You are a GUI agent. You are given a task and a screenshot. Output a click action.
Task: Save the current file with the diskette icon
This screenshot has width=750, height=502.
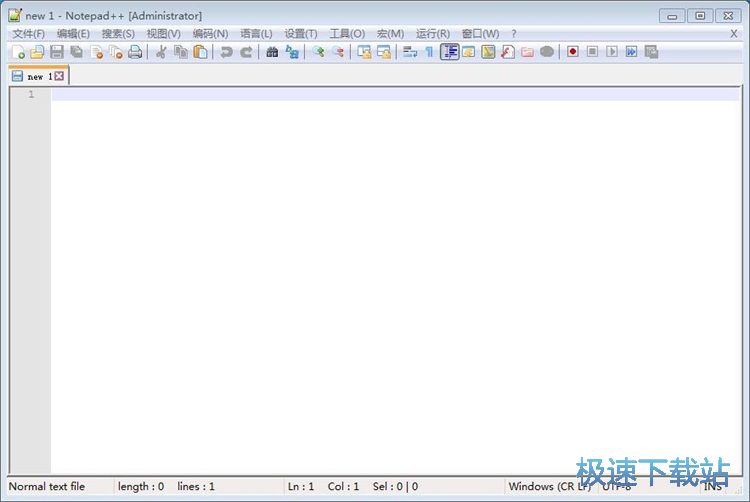pyautogui.click(x=57, y=52)
